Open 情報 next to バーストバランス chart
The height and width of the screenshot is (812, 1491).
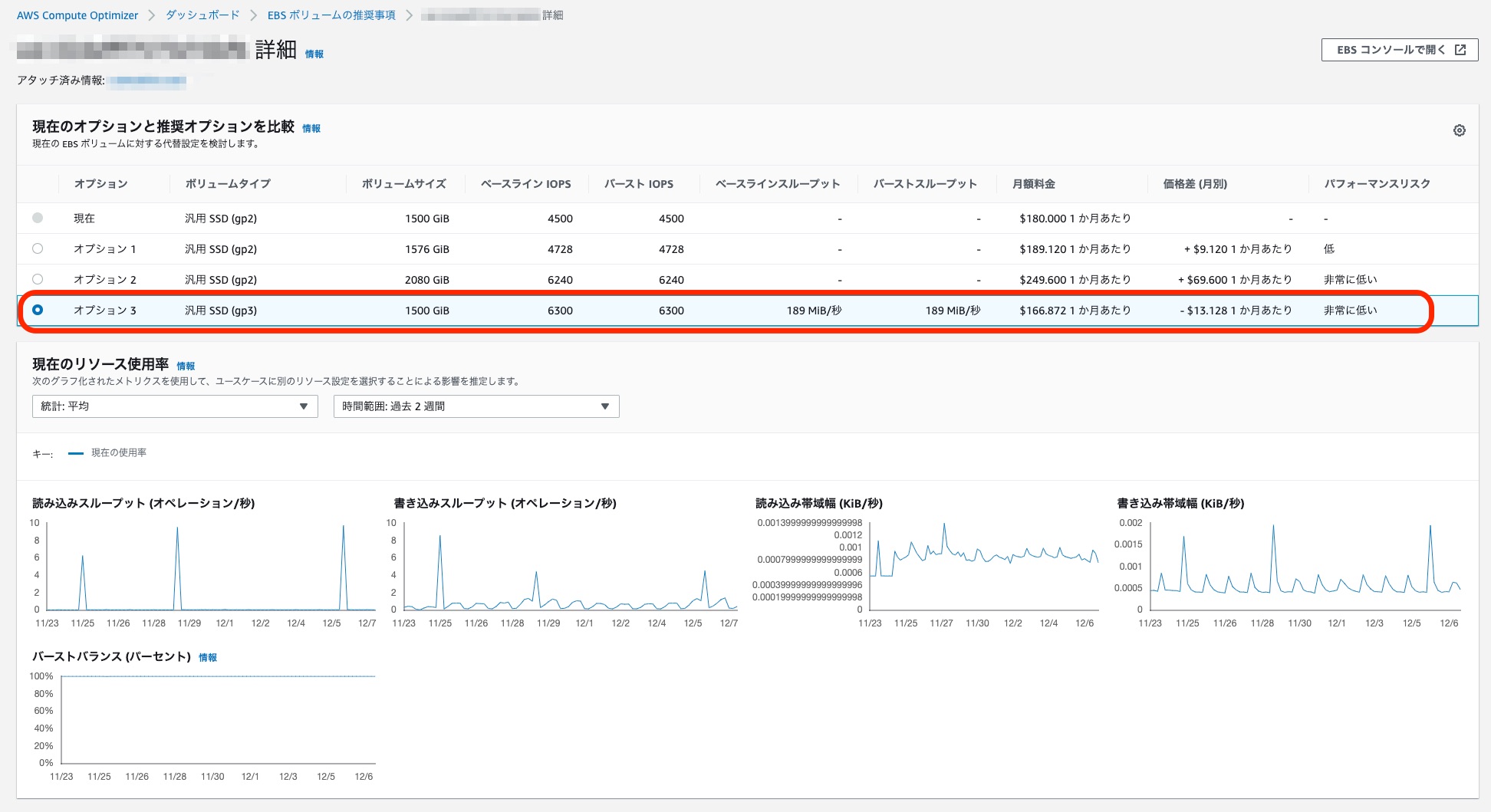tap(207, 657)
